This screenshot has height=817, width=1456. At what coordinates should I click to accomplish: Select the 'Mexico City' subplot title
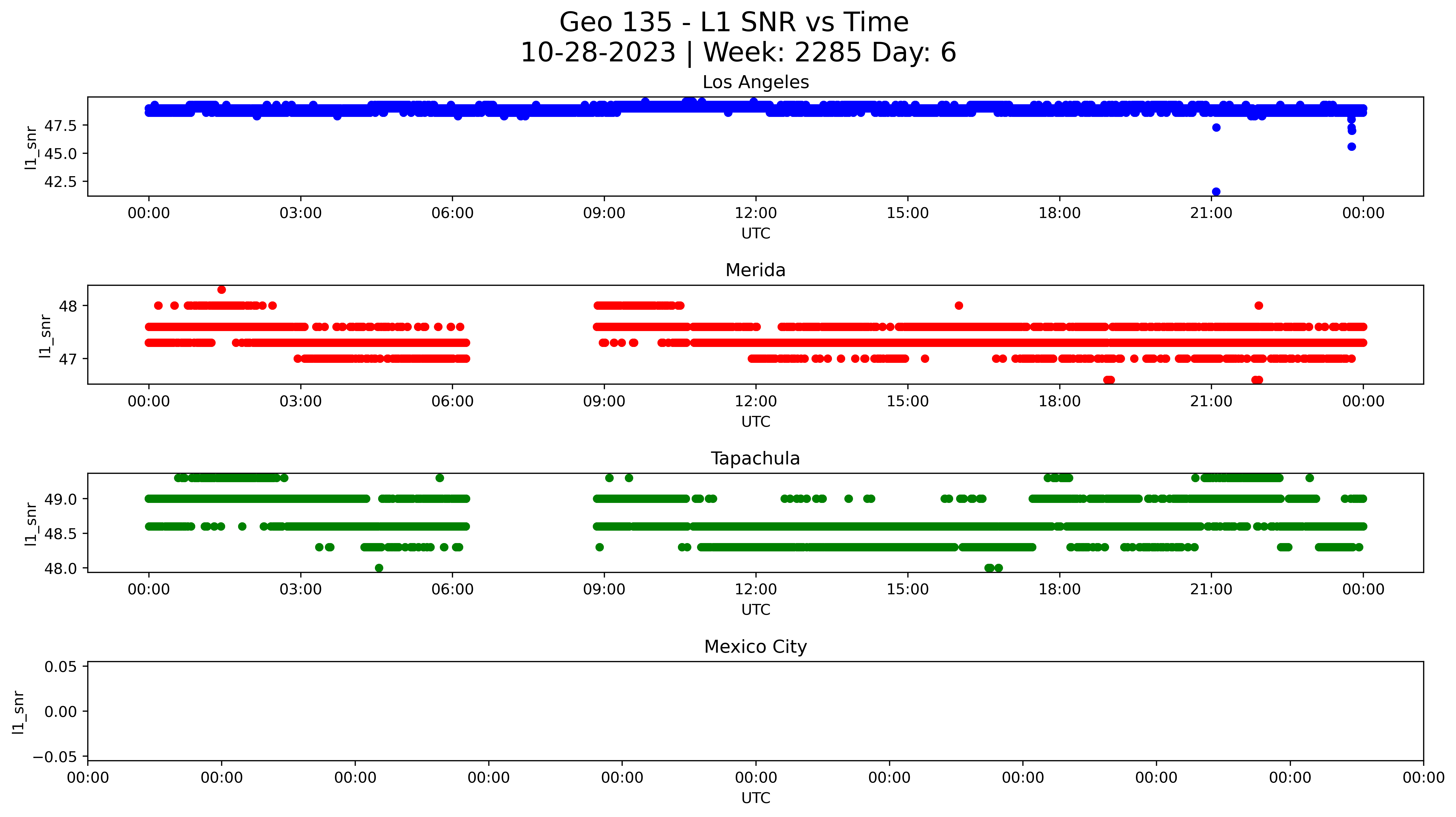click(x=756, y=647)
